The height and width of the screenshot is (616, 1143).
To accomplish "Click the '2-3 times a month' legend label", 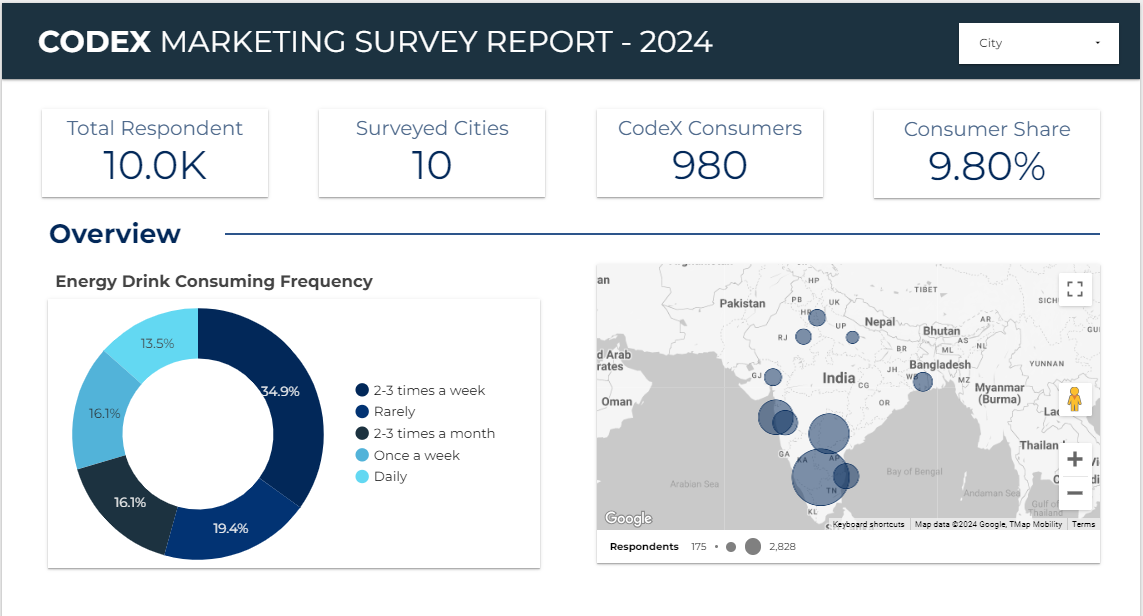I will pyautogui.click(x=434, y=433).
